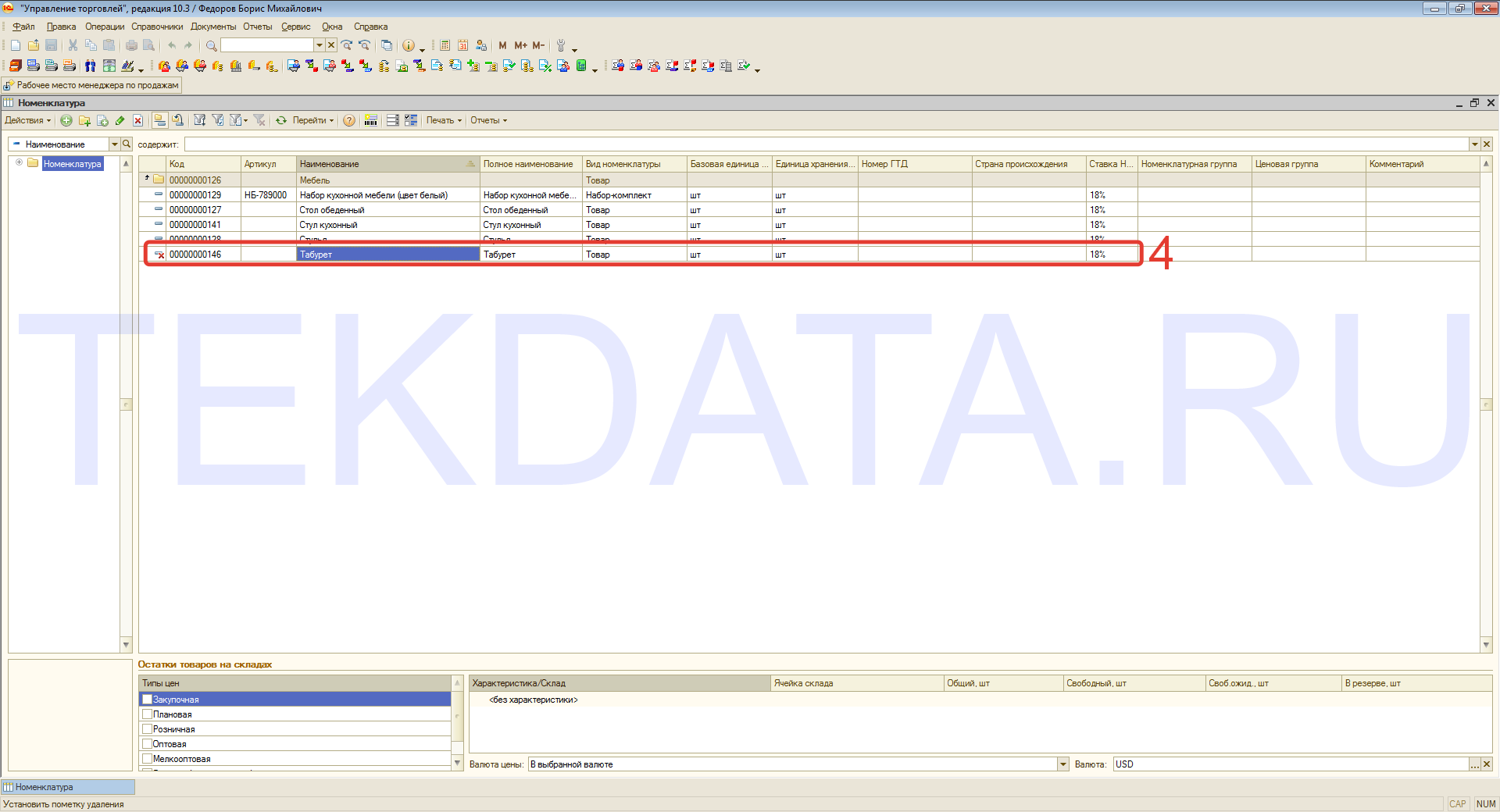Click Рабочее место менеджера по продажам button

coord(92,85)
